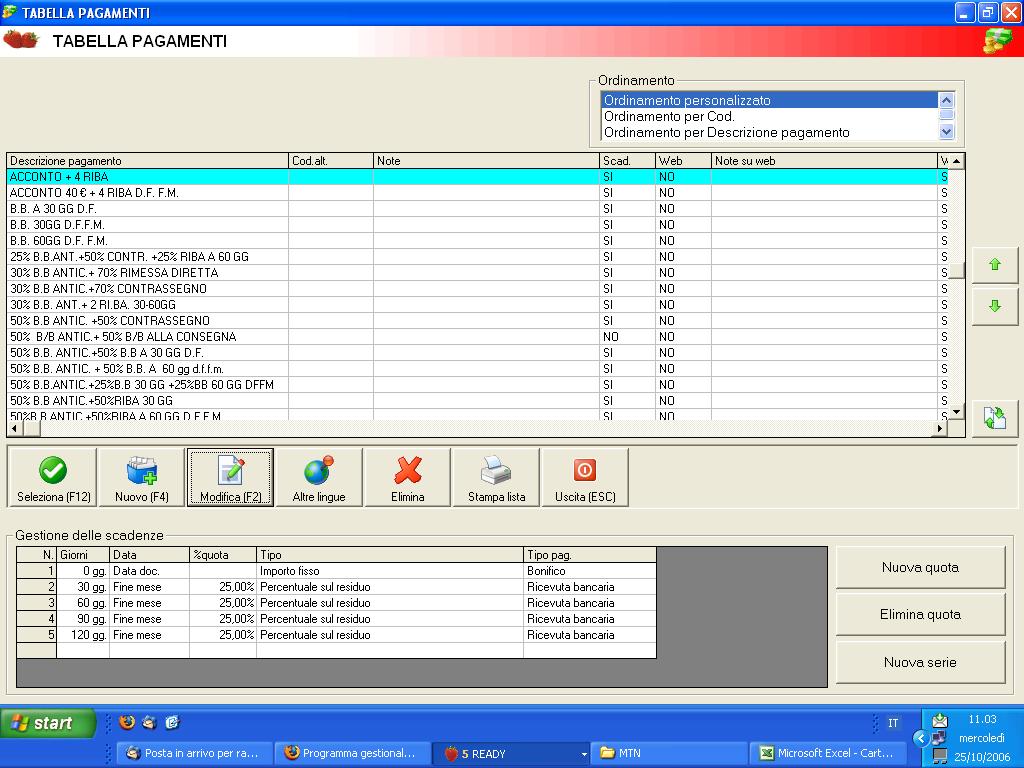Image resolution: width=1024 pixels, height=768 pixels.
Task: Click the 90 gg. days cell
Action: (83, 618)
